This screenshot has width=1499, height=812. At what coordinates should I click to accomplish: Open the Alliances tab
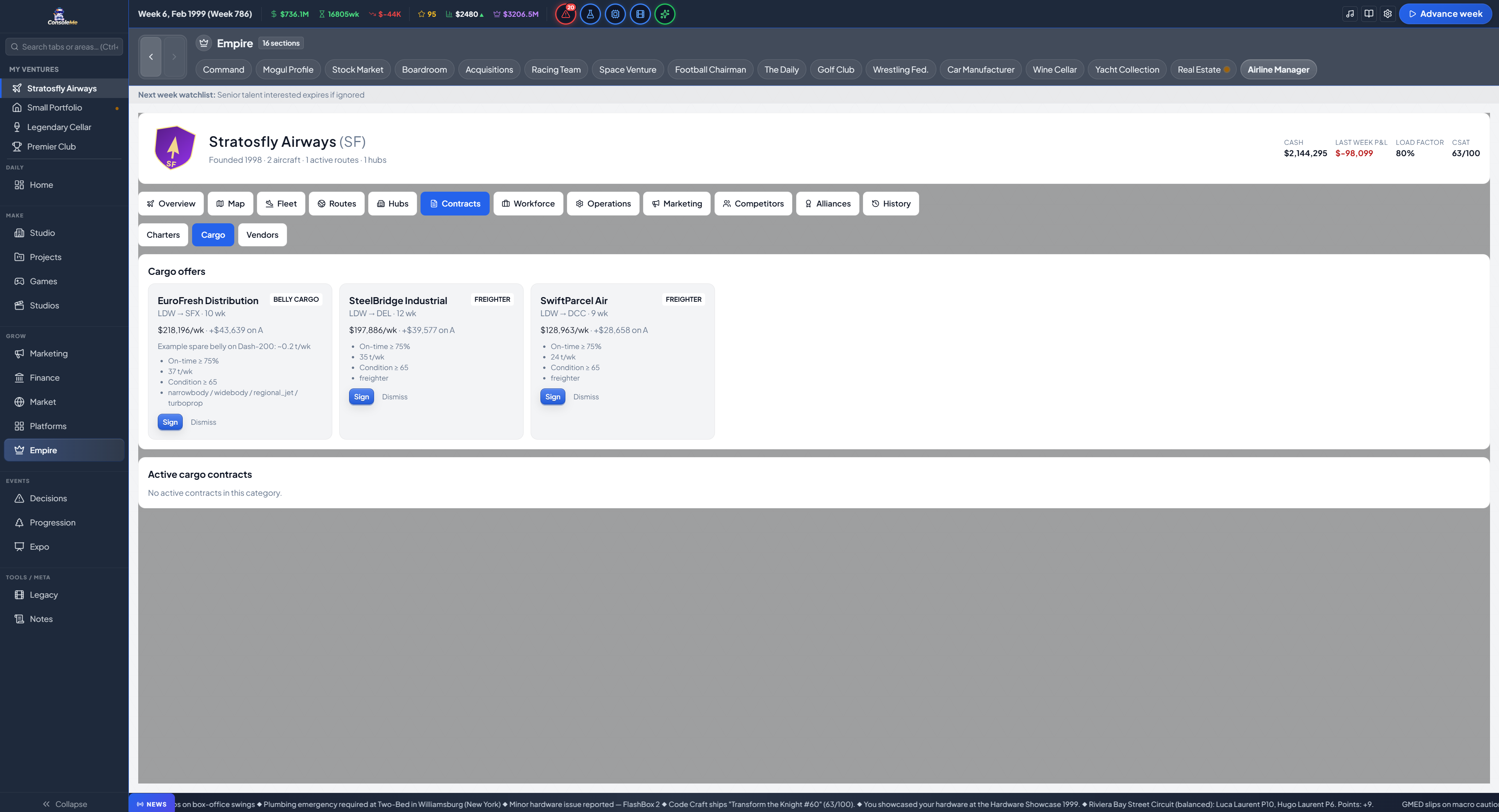(x=827, y=203)
